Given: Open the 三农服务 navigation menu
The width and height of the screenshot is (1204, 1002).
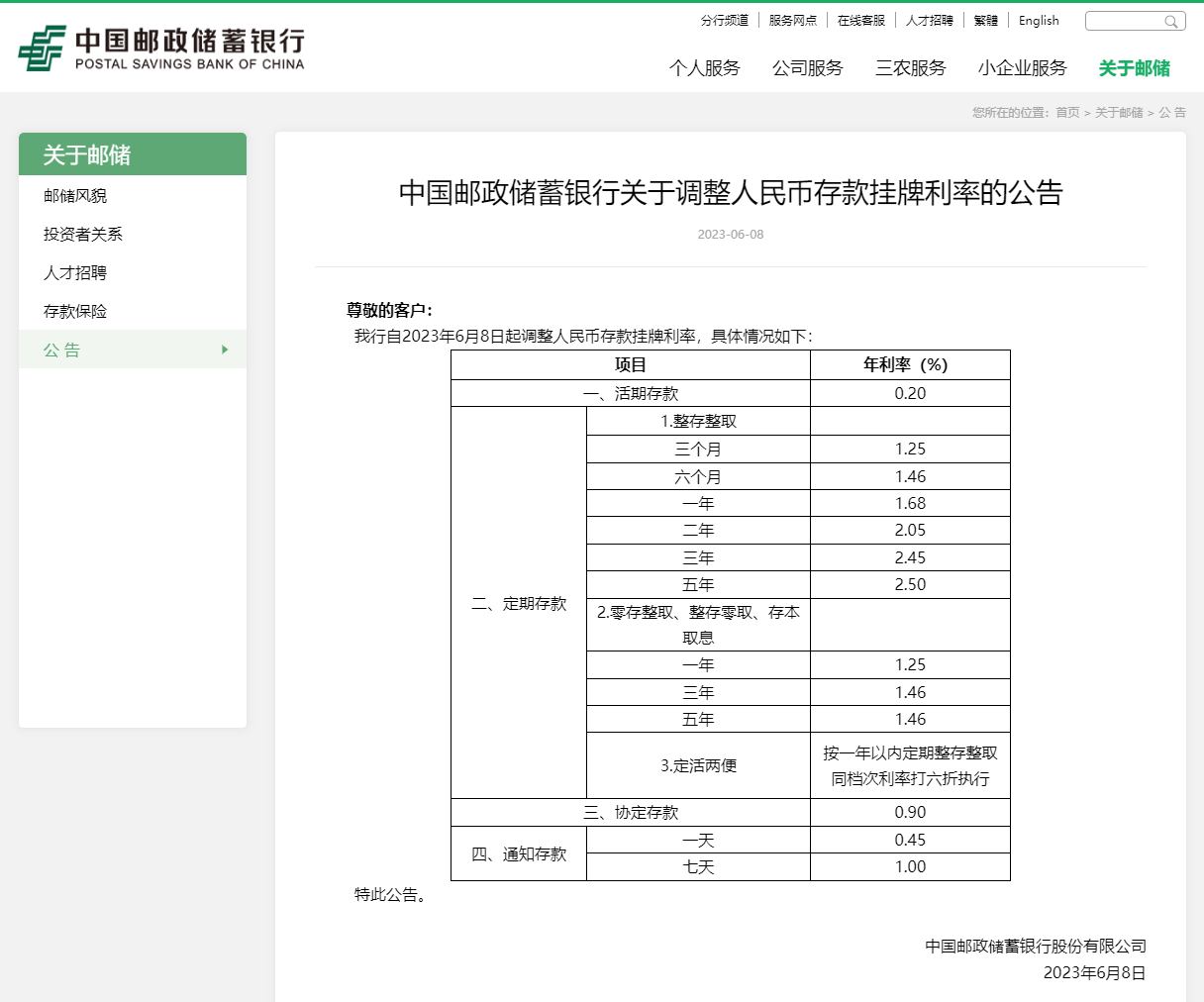Looking at the screenshot, I should pyautogui.click(x=910, y=67).
